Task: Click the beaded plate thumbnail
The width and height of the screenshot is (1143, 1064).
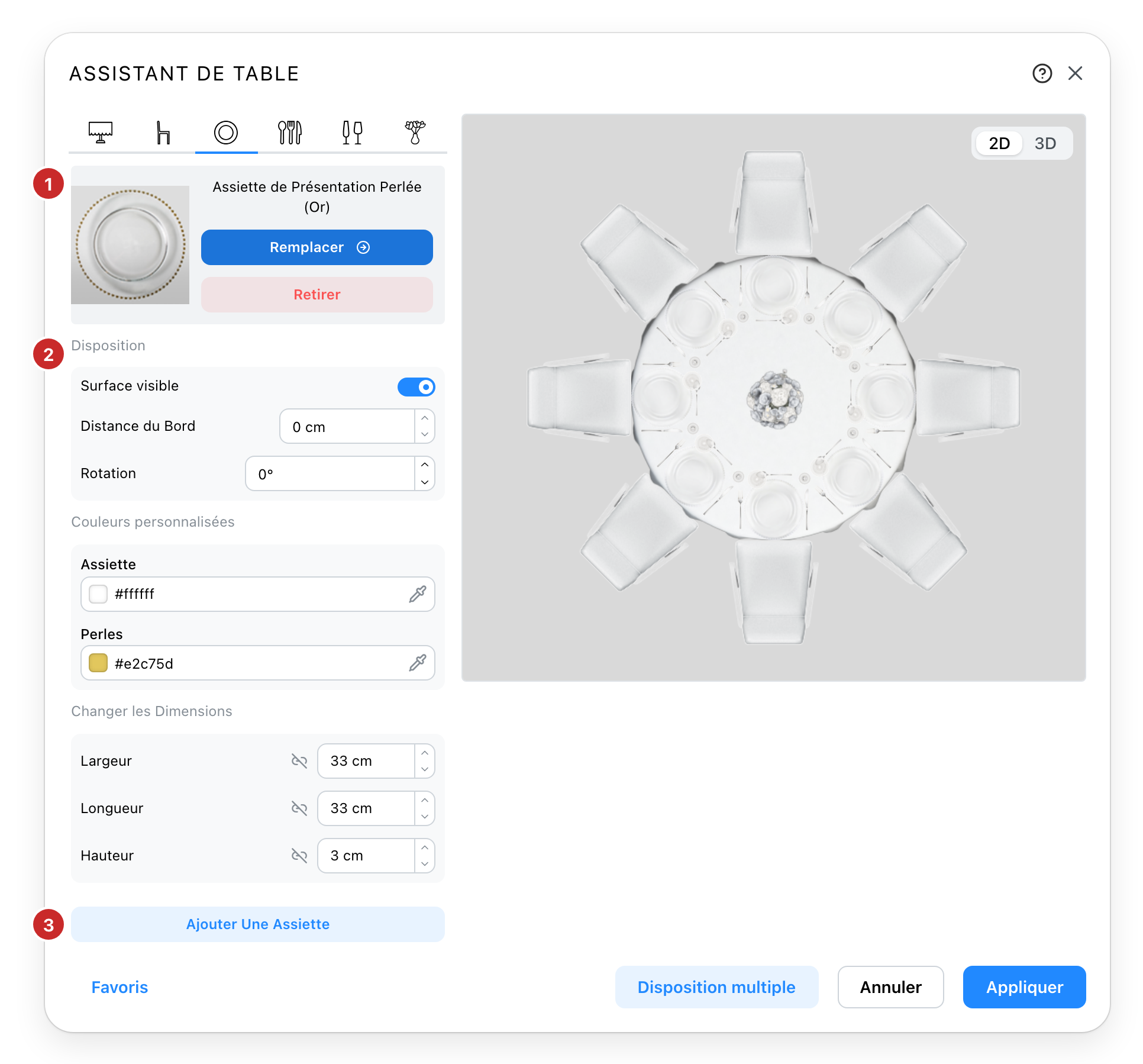Action: 130,245
